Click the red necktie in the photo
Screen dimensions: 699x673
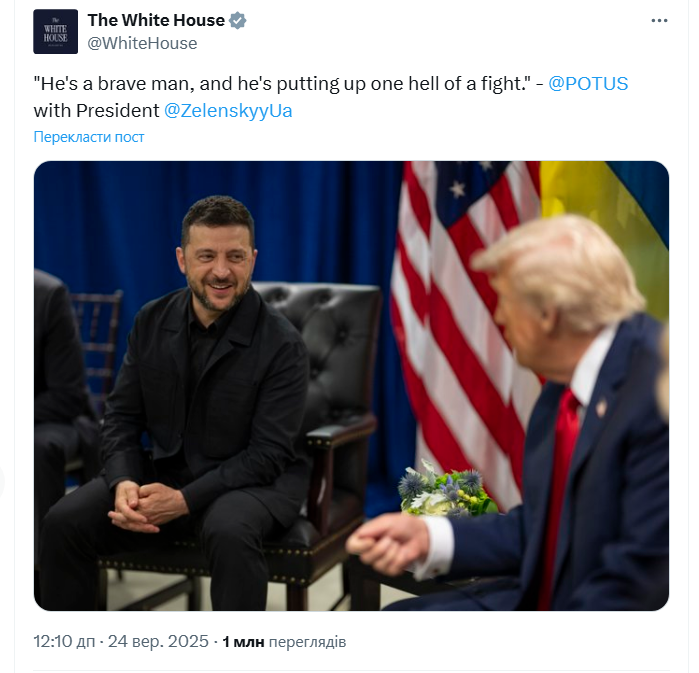tap(561, 490)
